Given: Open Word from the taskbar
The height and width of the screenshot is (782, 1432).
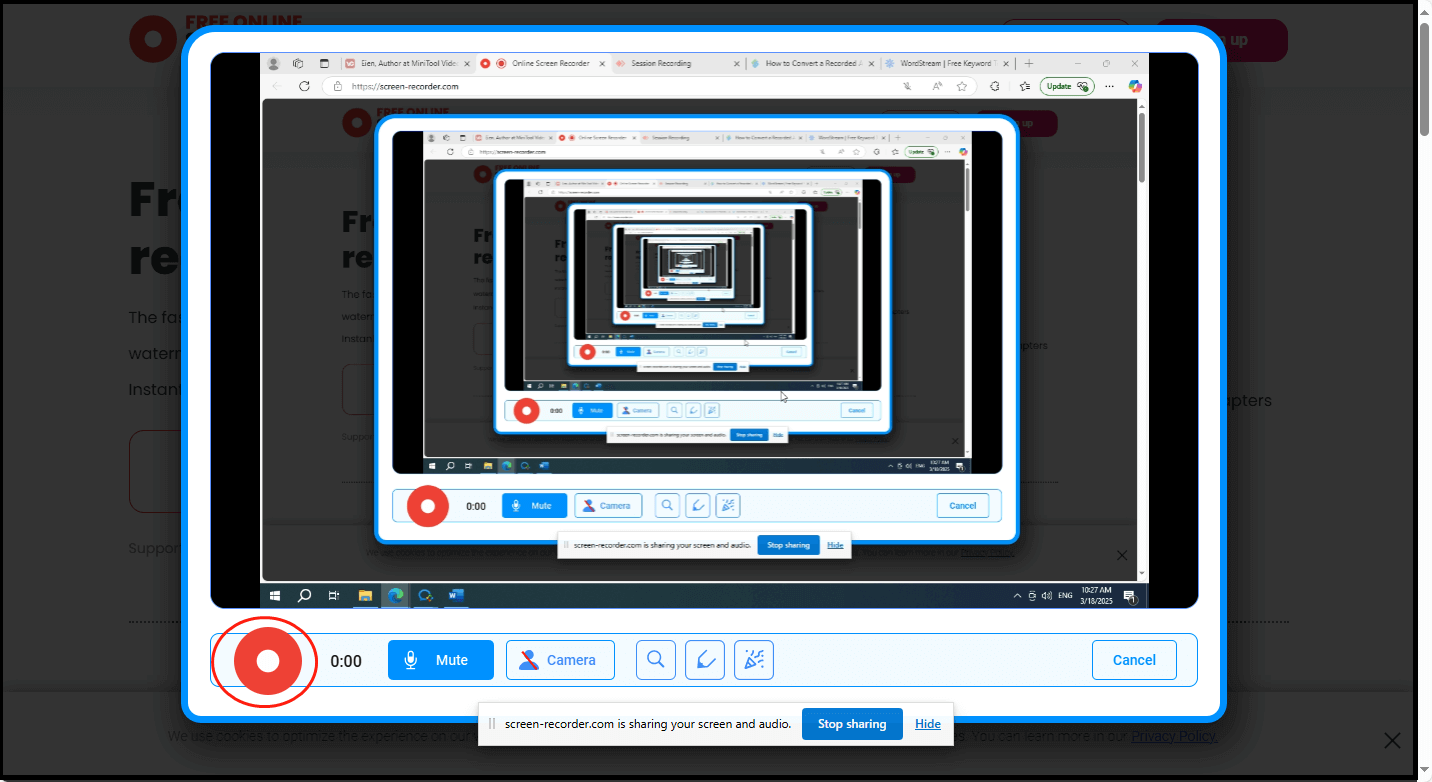Looking at the screenshot, I should tap(456, 595).
